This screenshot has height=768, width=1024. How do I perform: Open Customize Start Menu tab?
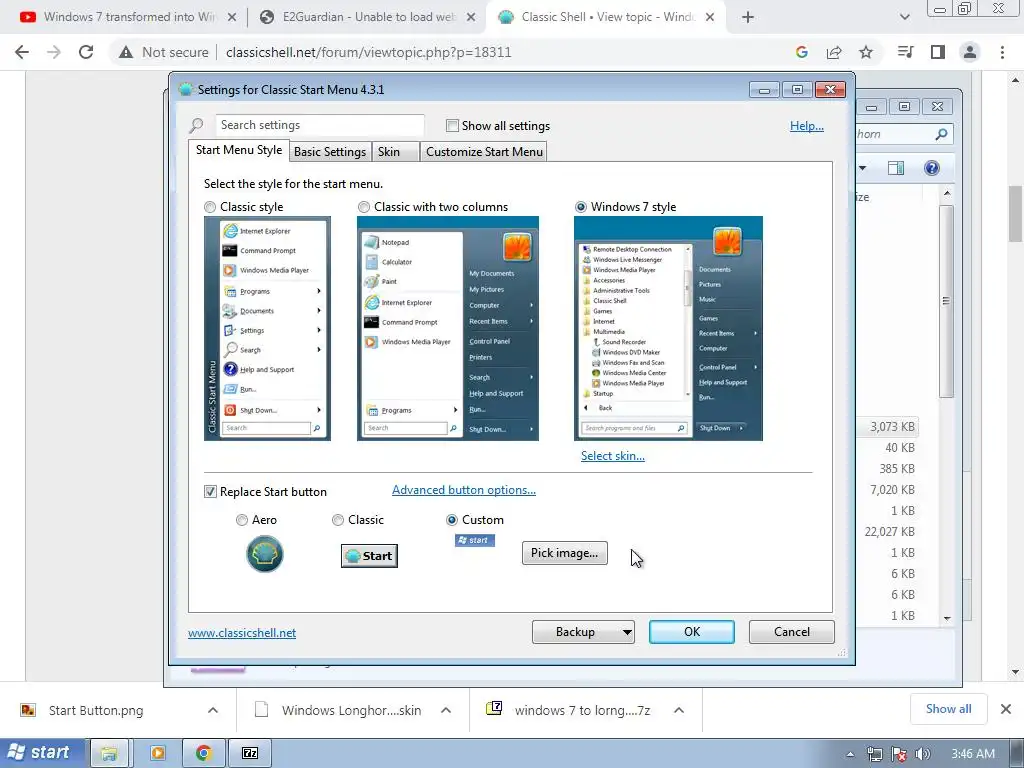[x=484, y=152]
